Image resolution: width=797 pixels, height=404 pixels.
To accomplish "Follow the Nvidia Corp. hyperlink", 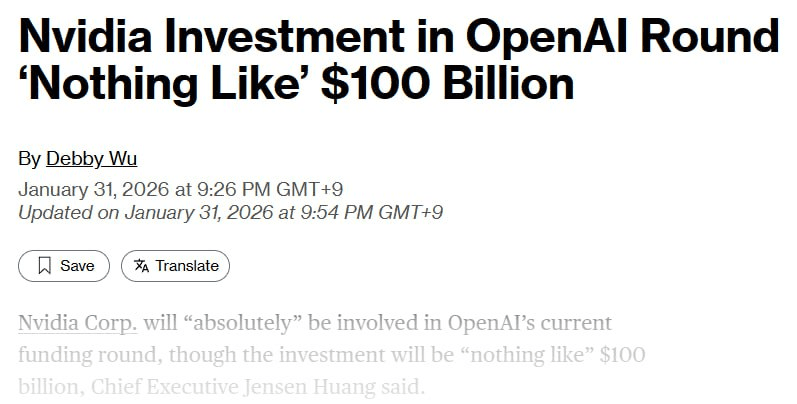I will pos(77,324).
